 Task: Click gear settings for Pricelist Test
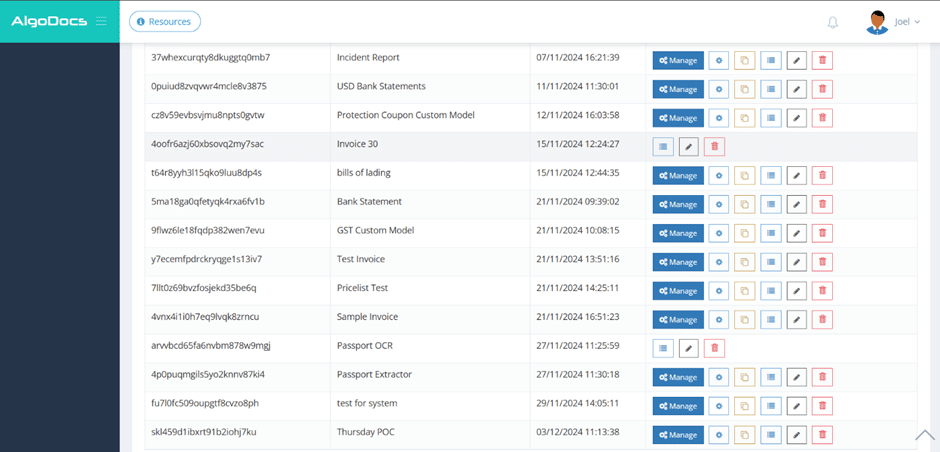point(719,291)
